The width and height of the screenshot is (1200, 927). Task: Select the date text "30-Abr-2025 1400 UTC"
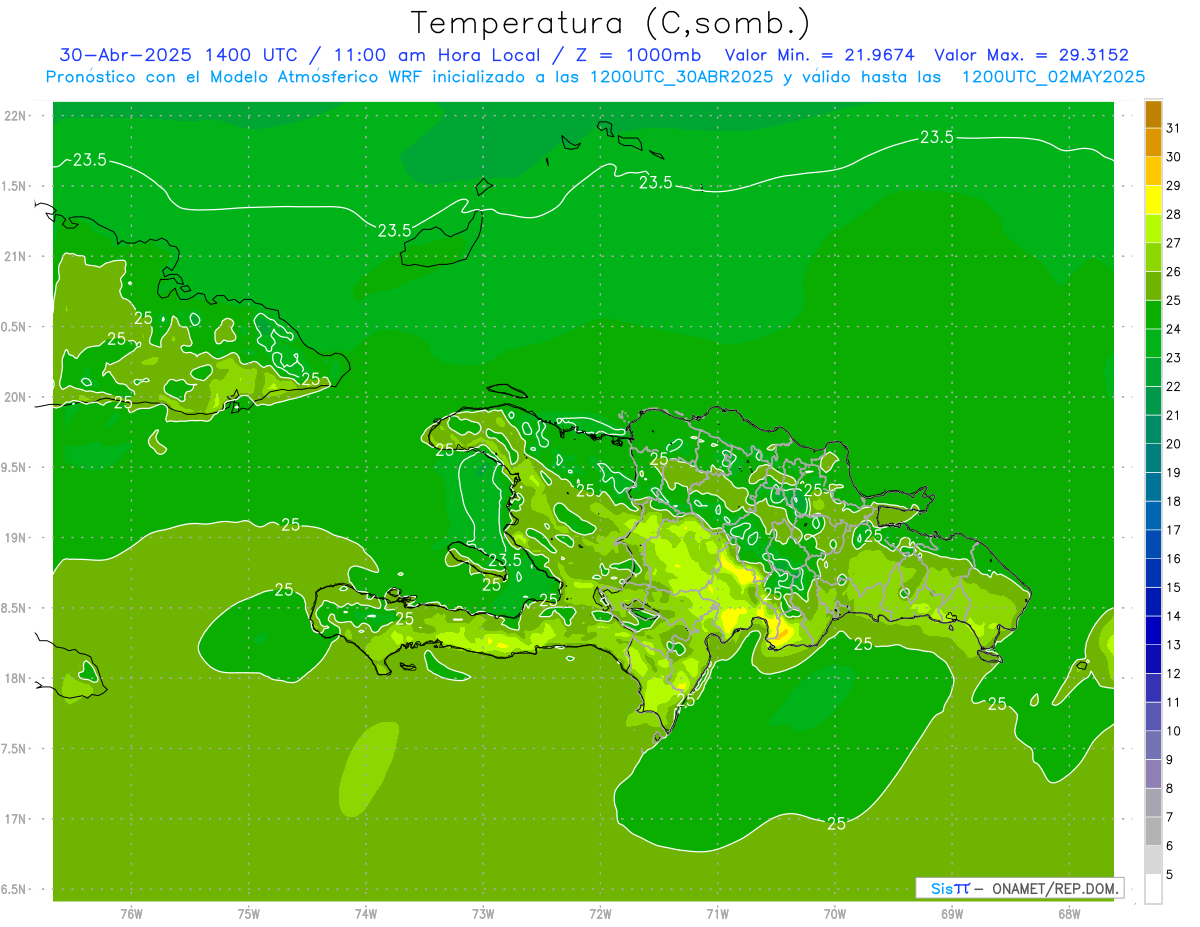tap(178, 55)
